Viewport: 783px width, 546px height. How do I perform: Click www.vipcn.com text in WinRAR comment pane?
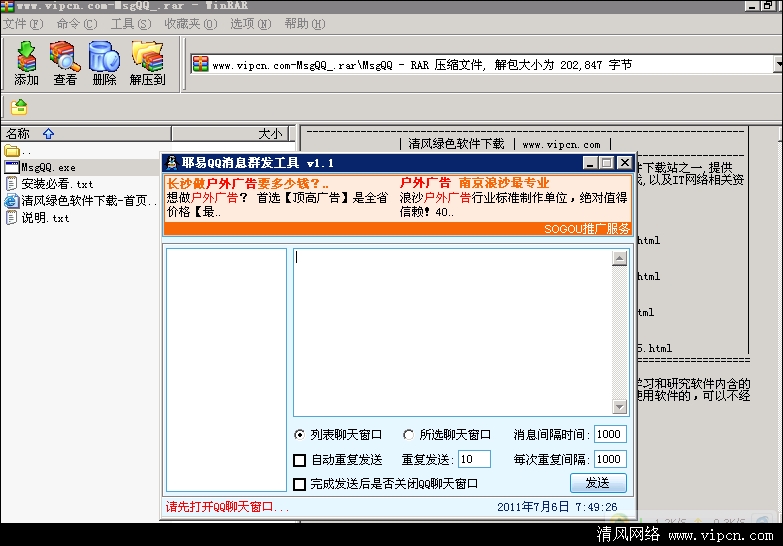(x=561, y=144)
